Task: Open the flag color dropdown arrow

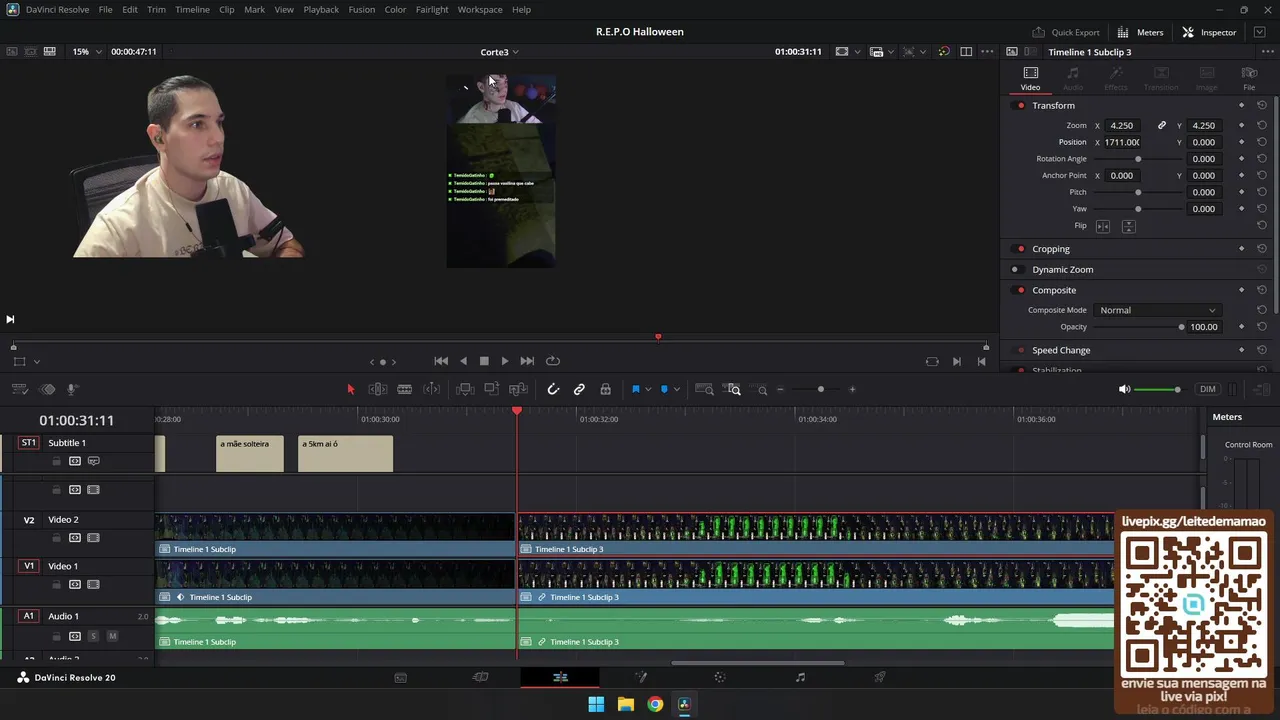Action: pos(648,389)
